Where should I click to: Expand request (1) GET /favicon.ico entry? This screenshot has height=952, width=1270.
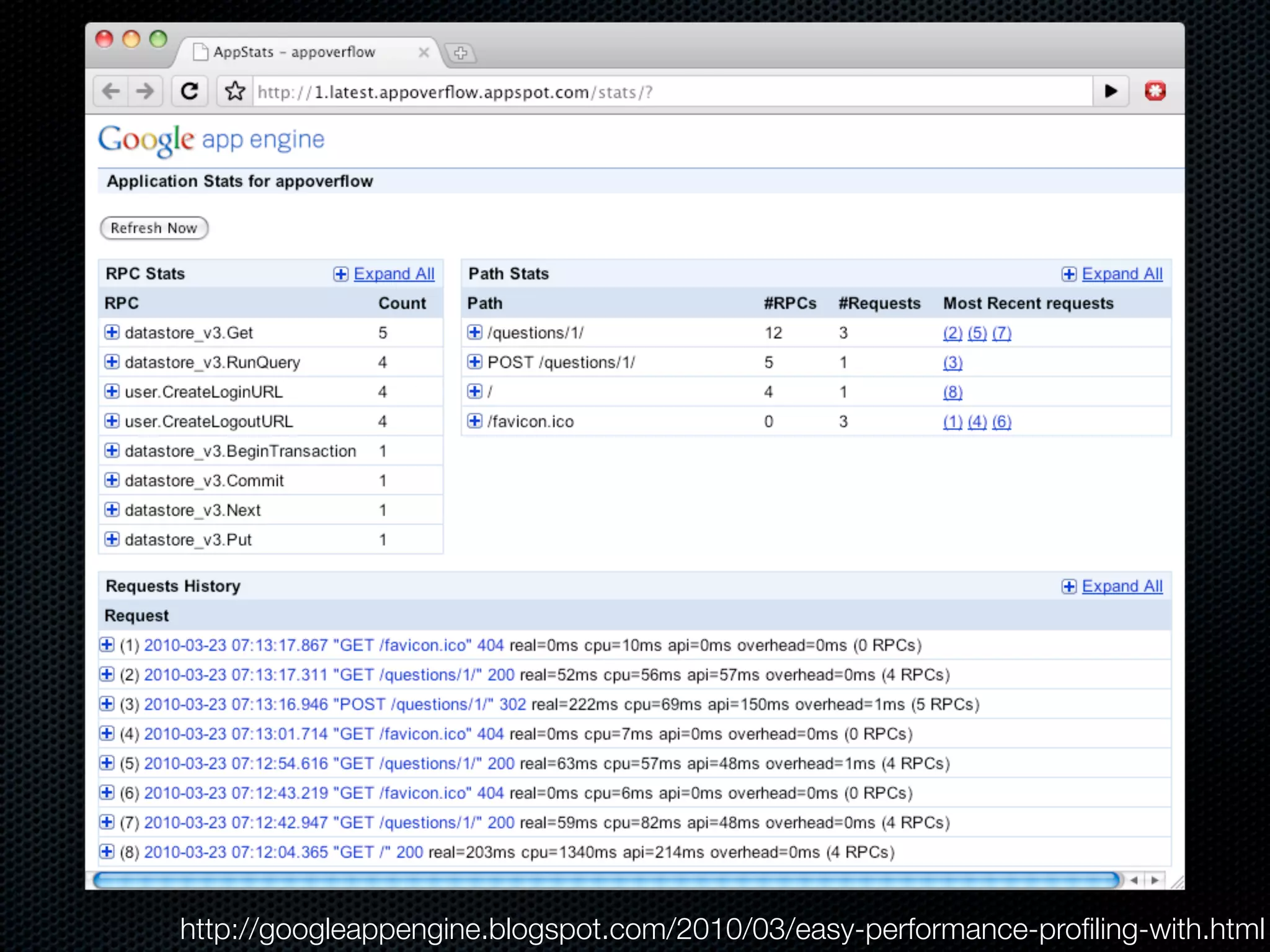tap(107, 645)
